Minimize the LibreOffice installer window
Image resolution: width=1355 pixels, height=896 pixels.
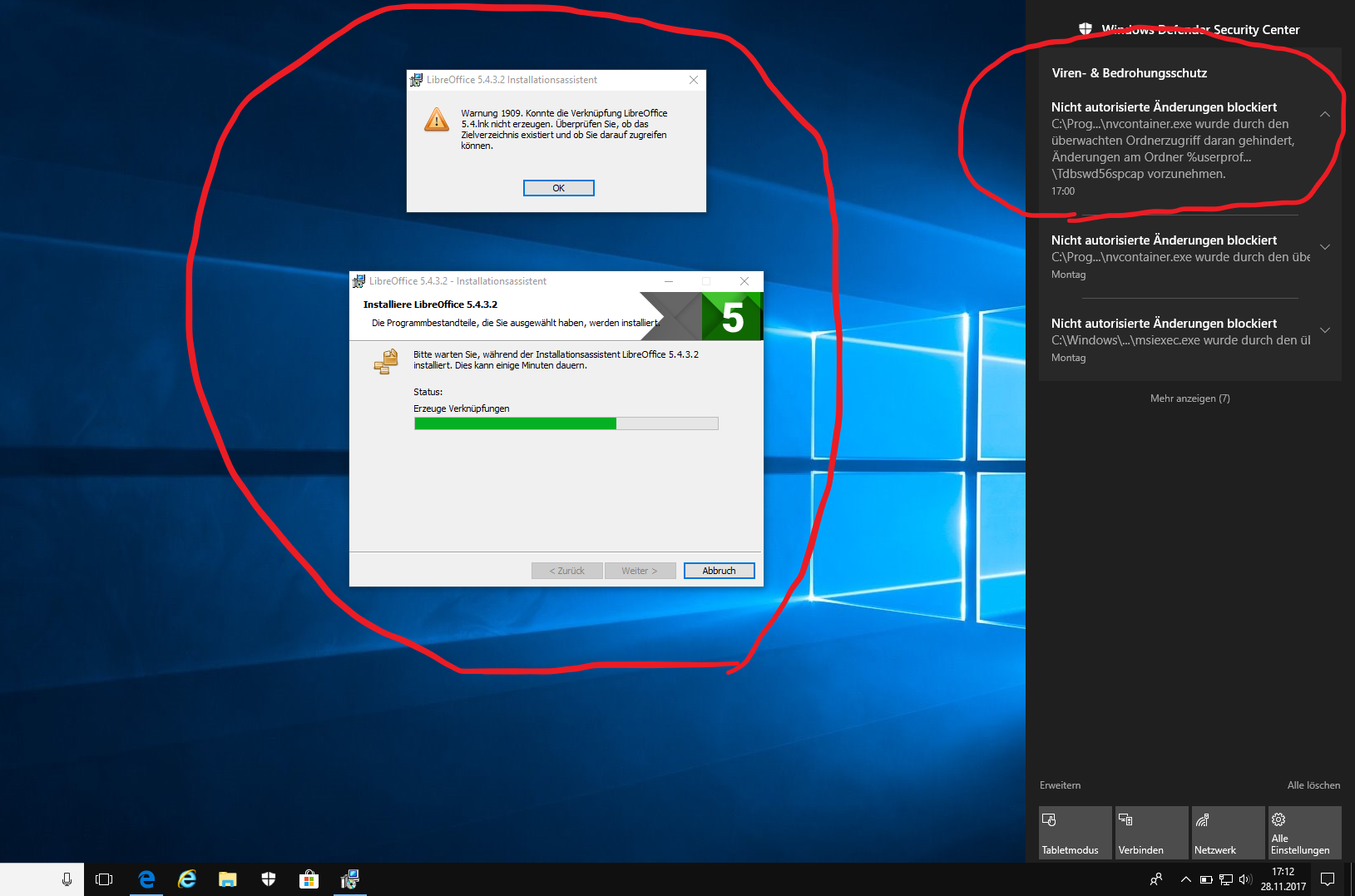click(x=669, y=281)
